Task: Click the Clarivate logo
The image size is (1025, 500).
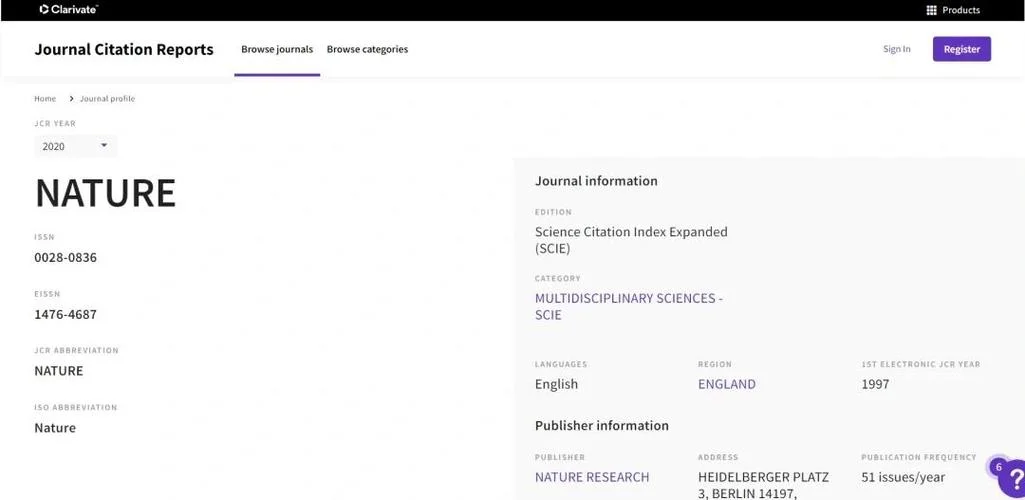Action: click(x=69, y=9)
